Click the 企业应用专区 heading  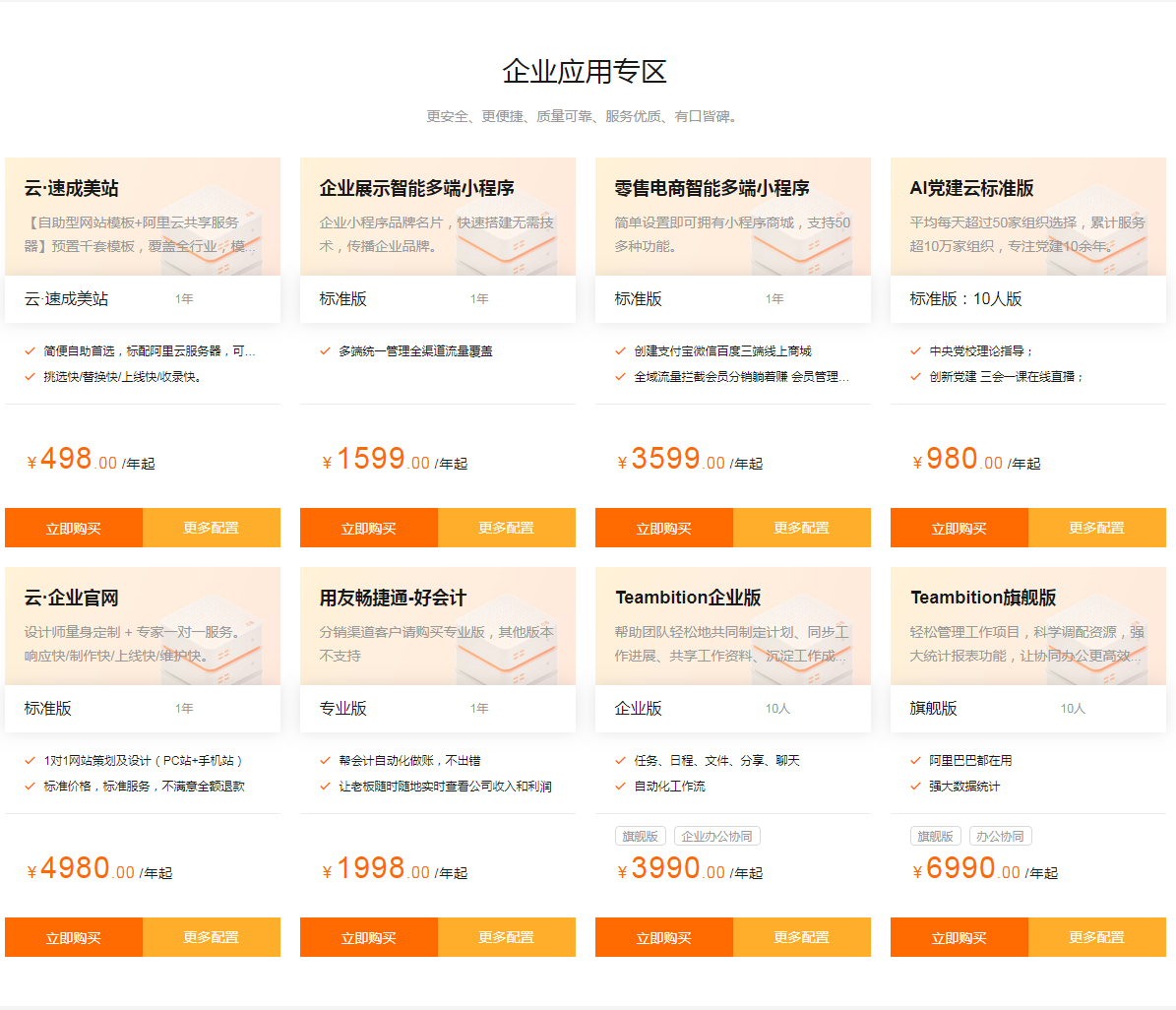pos(585,71)
